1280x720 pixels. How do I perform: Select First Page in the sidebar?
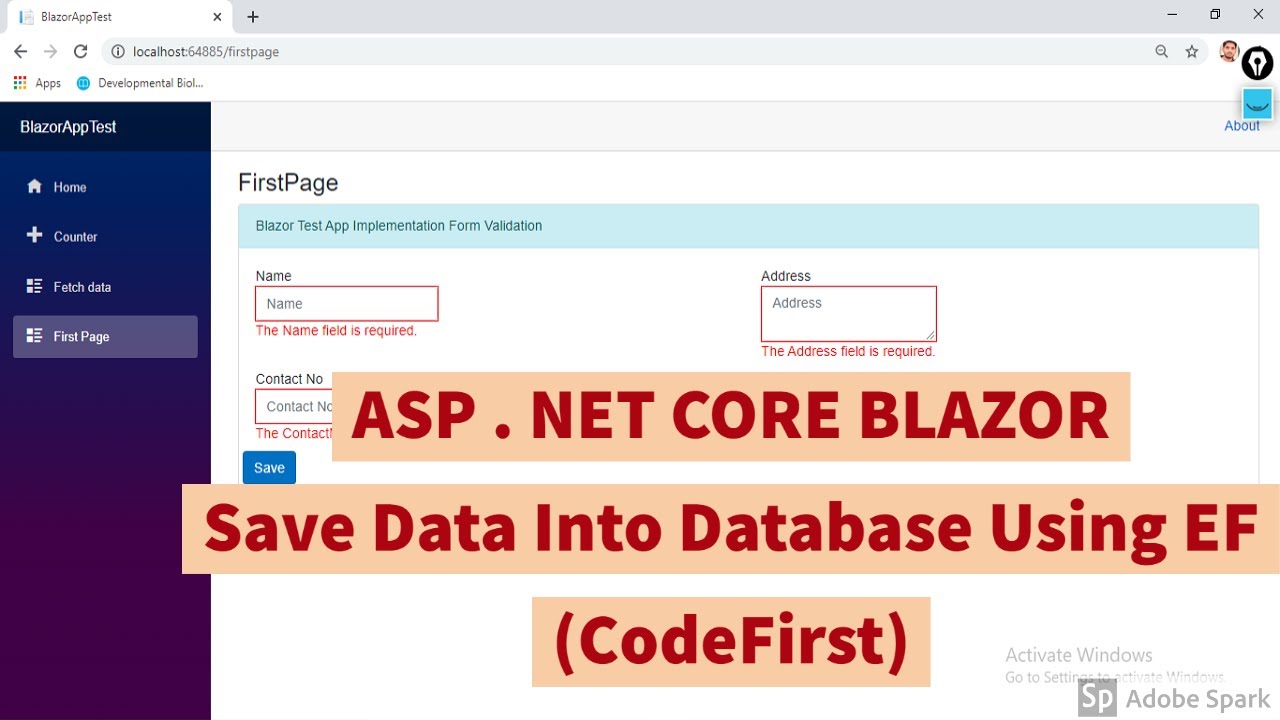pos(105,337)
